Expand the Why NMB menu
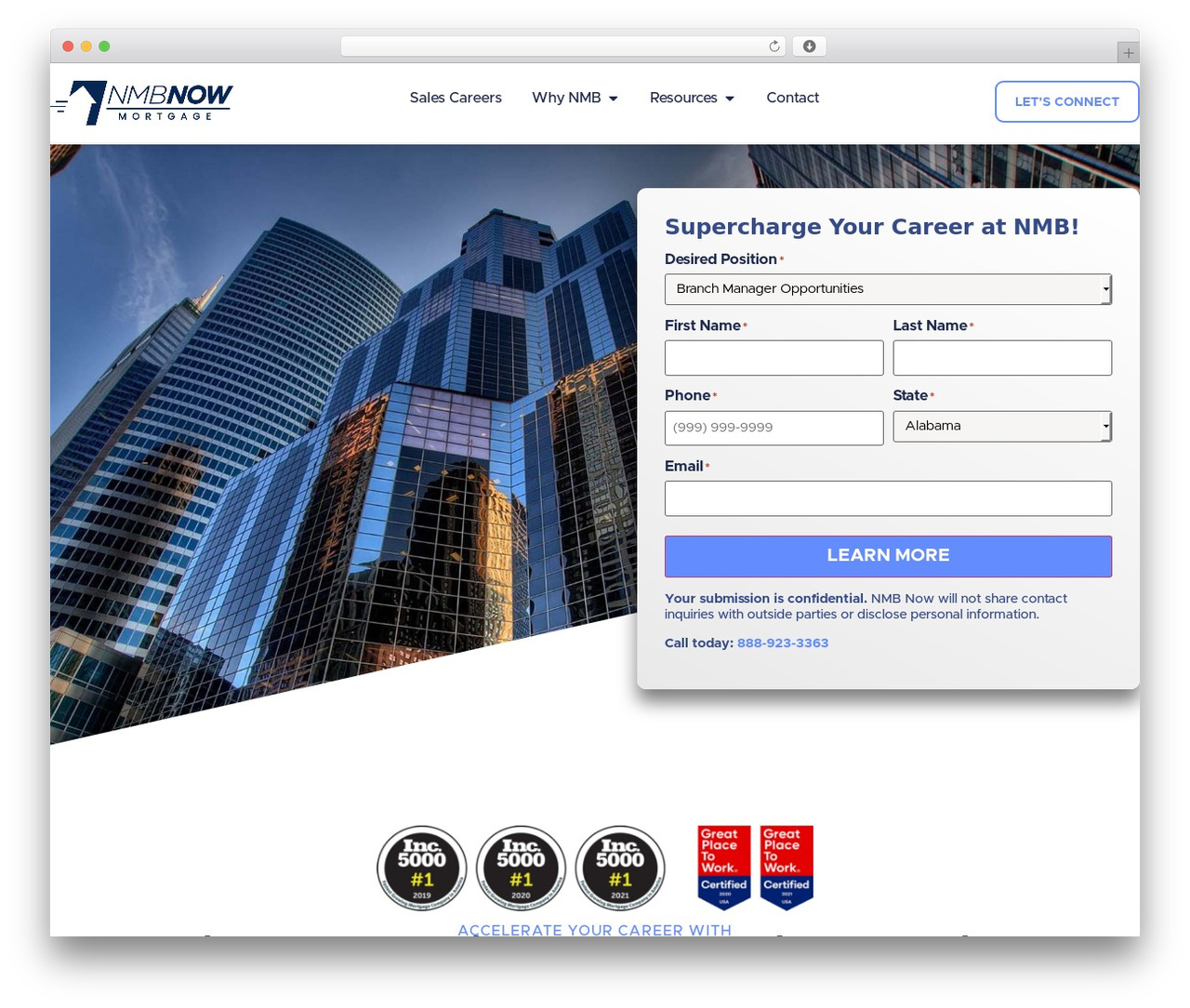 575,98
